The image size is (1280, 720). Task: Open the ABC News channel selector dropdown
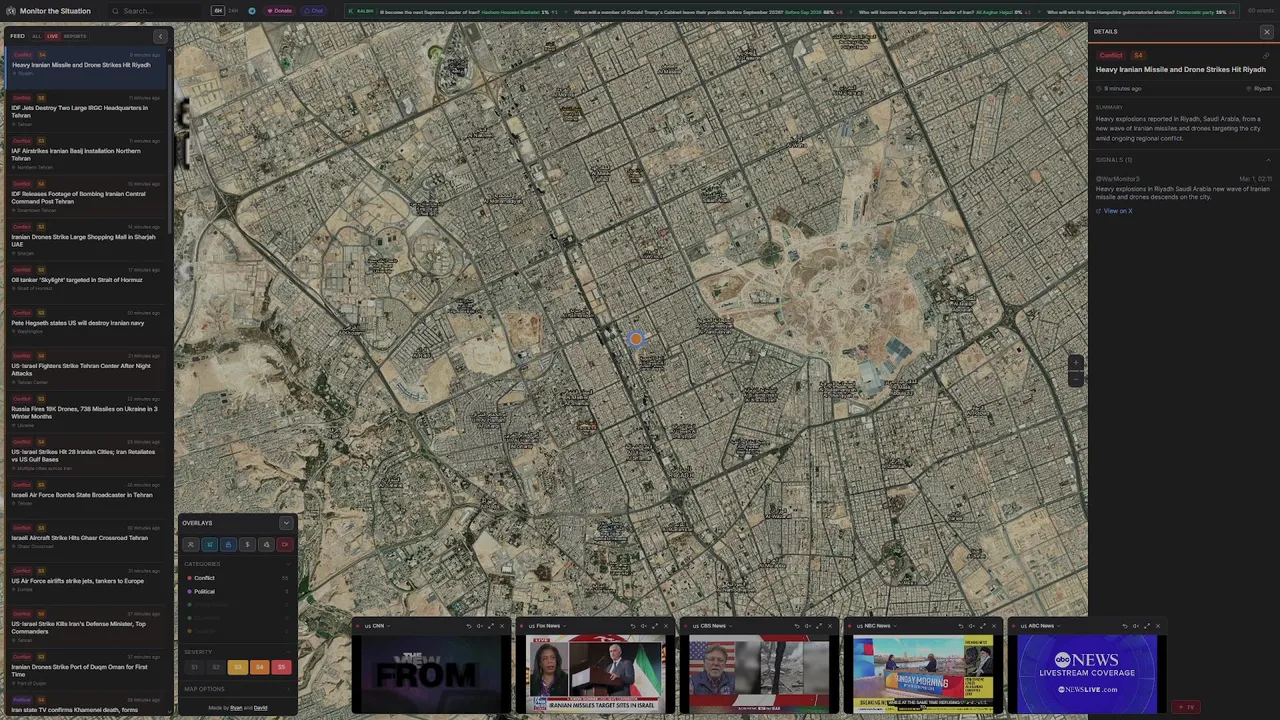[1039, 626]
